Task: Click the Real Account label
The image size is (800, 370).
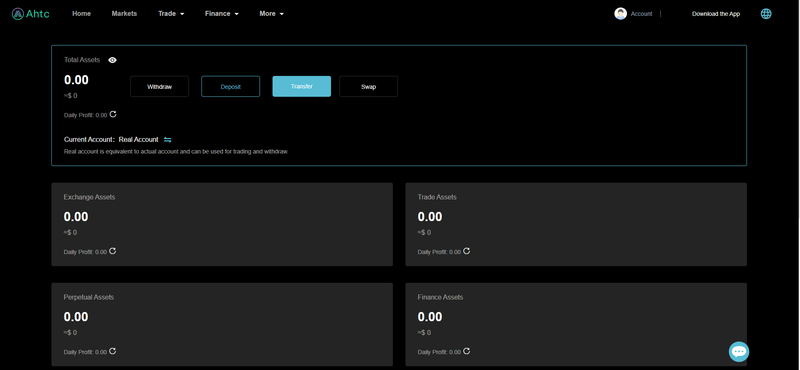Action: [139, 140]
